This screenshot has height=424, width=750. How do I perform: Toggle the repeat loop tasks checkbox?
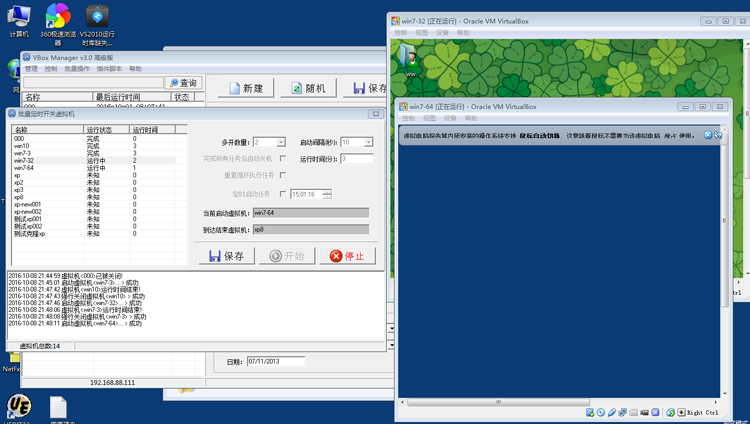pyautogui.click(x=283, y=175)
